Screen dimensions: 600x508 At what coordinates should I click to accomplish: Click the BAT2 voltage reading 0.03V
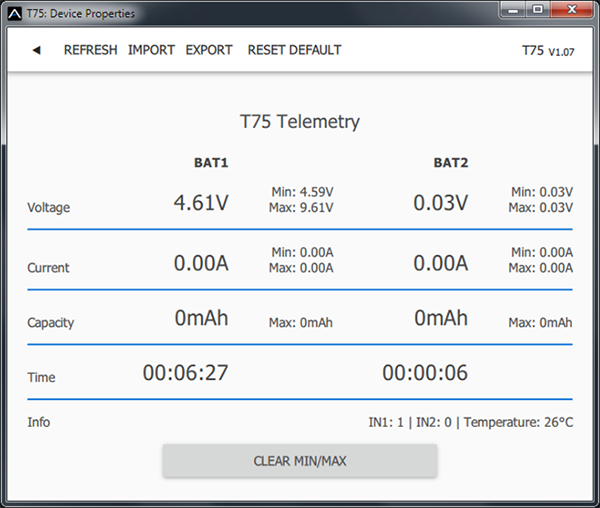[x=441, y=202]
